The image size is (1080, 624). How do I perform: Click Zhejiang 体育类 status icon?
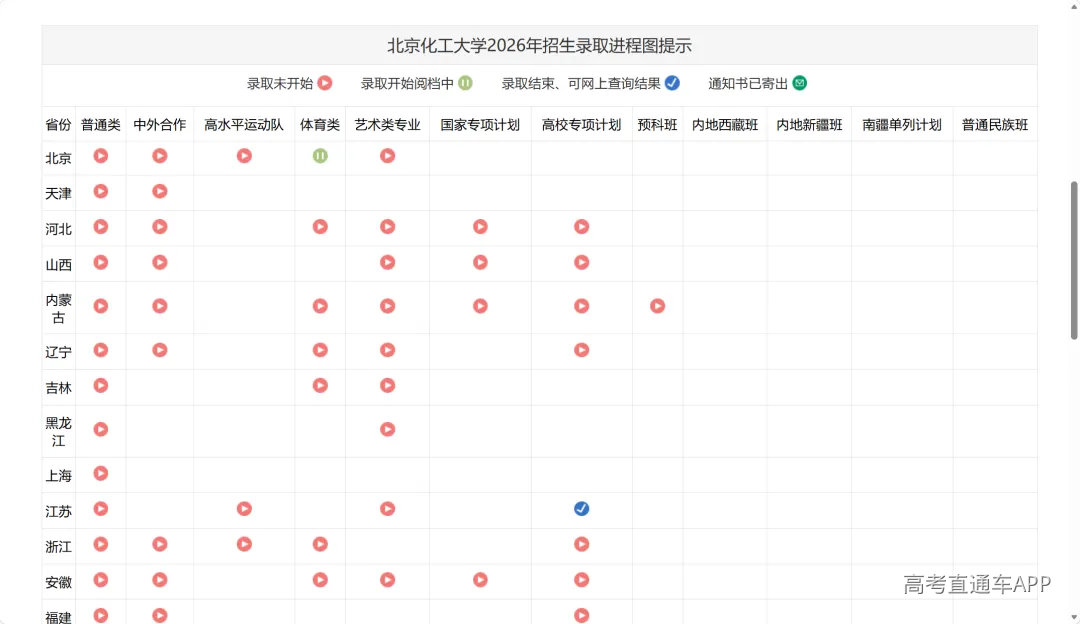coord(320,544)
